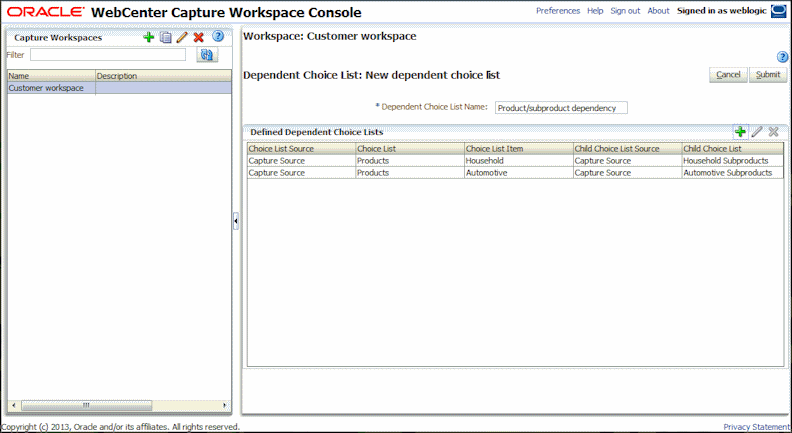Collapse the left pane splitter arrow
Image resolution: width=792 pixels, height=433 pixels.
click(x=236, y=221)
